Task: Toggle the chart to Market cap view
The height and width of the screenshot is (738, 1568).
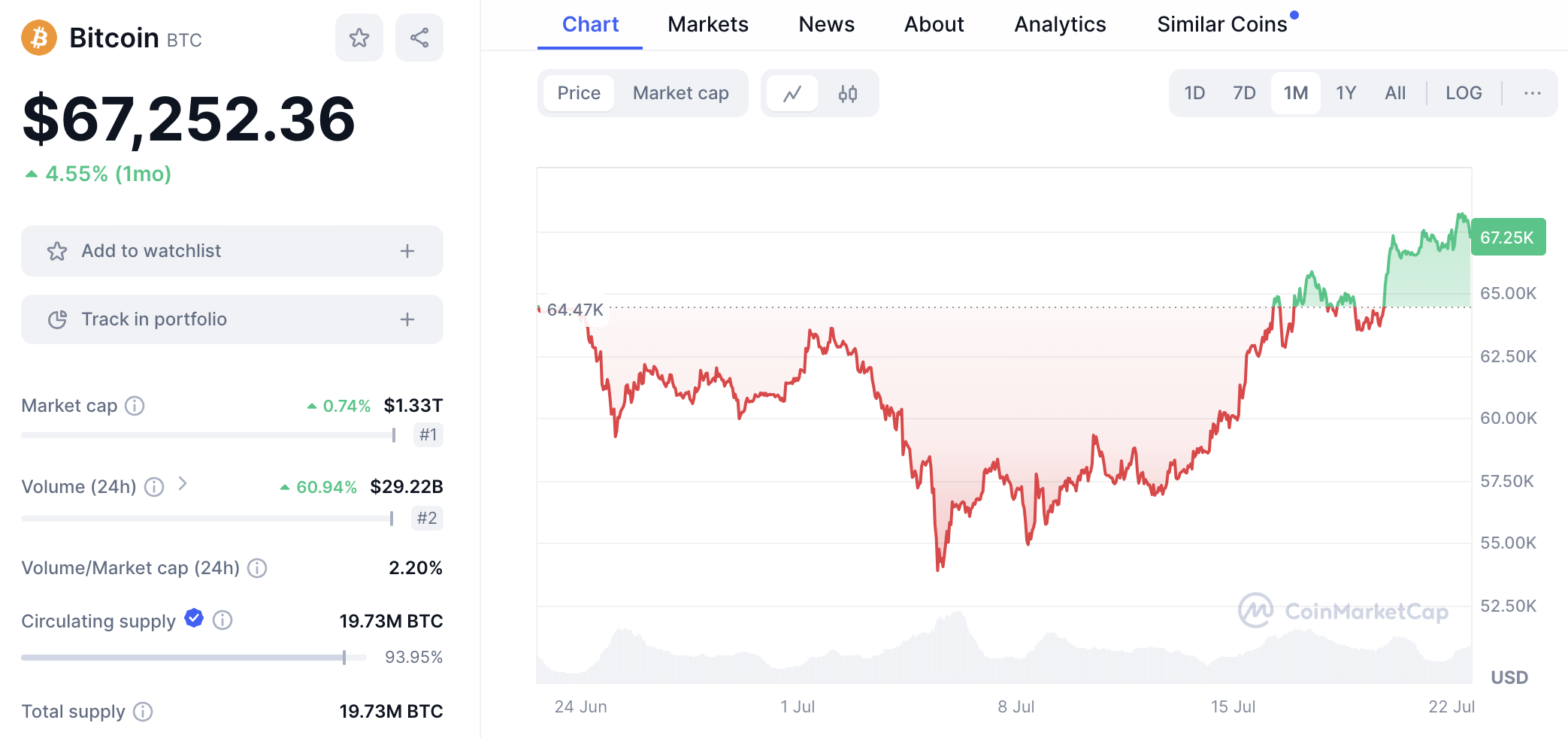Action: [x=680, y=92]
